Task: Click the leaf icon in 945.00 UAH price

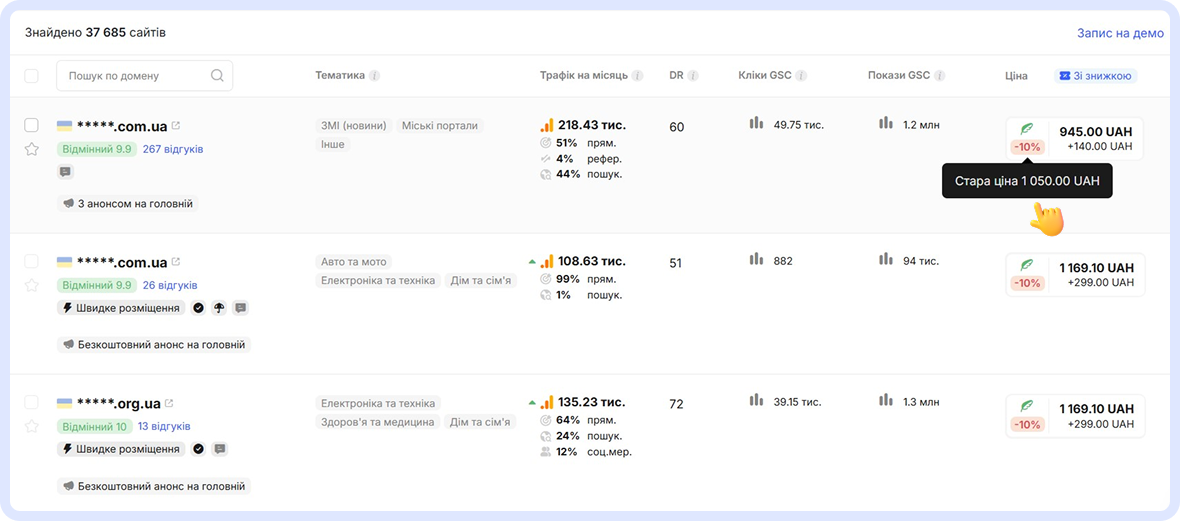Action: (x=1026, y=129)
